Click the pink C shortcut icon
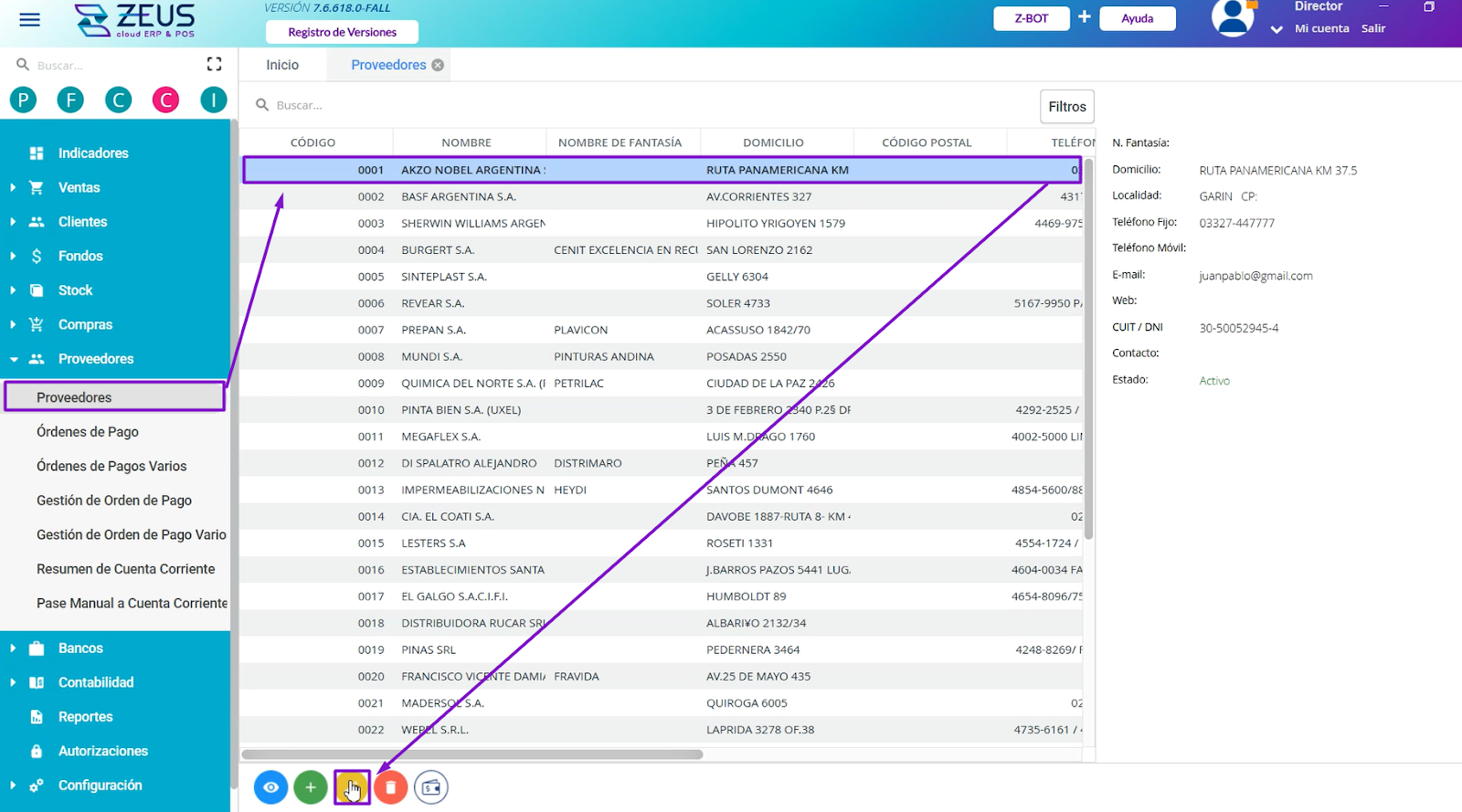The height and width of the screenshot is (812, 1462). [x=165, y=100]
